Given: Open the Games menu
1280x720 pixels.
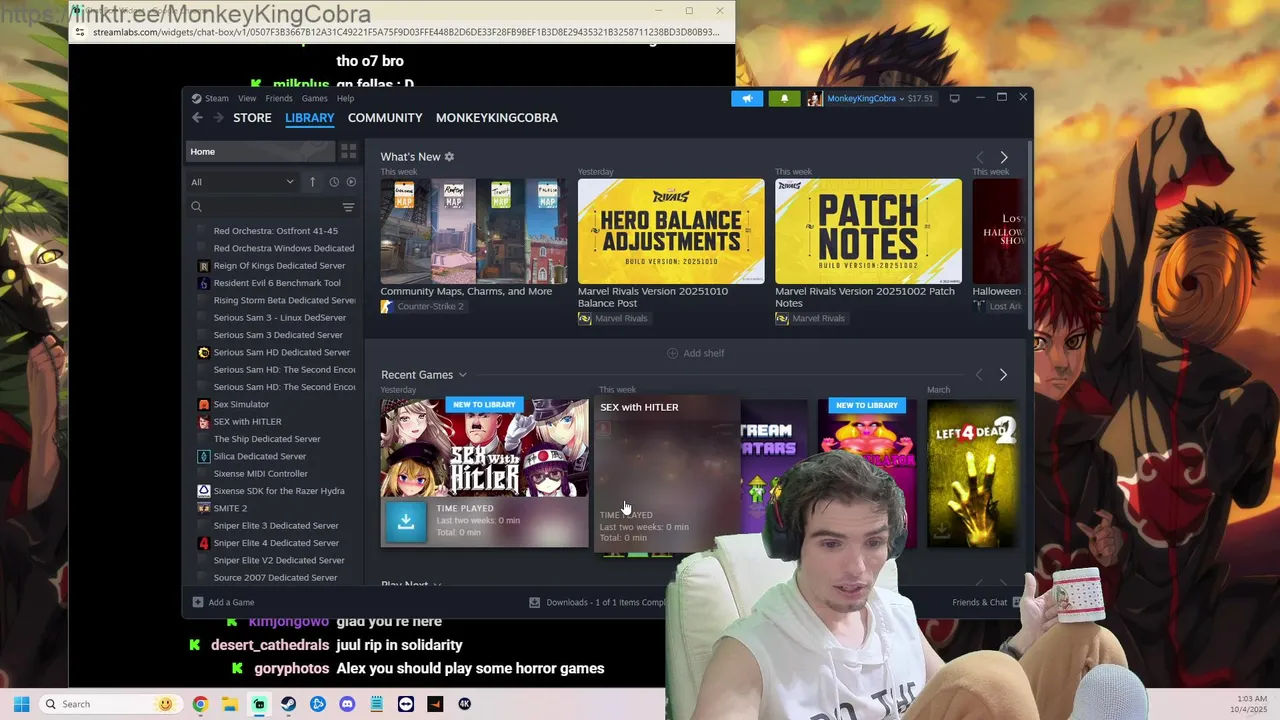Looking at the screenshot, I should click(x=315, y=98).
